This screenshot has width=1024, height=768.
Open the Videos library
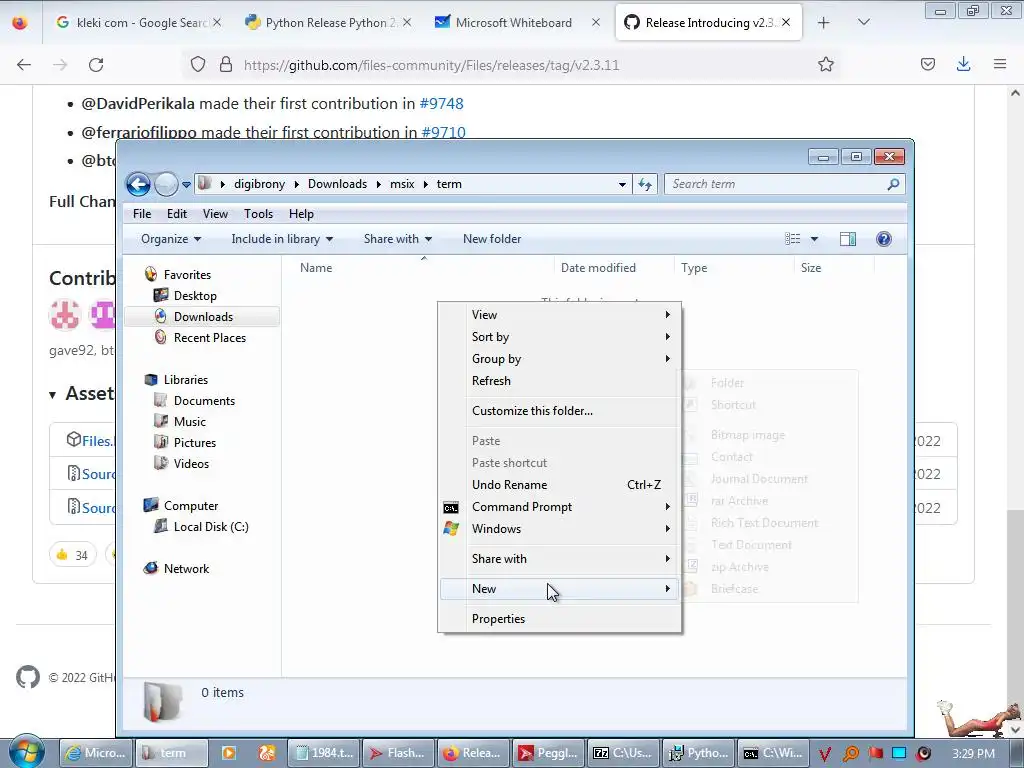191,464
